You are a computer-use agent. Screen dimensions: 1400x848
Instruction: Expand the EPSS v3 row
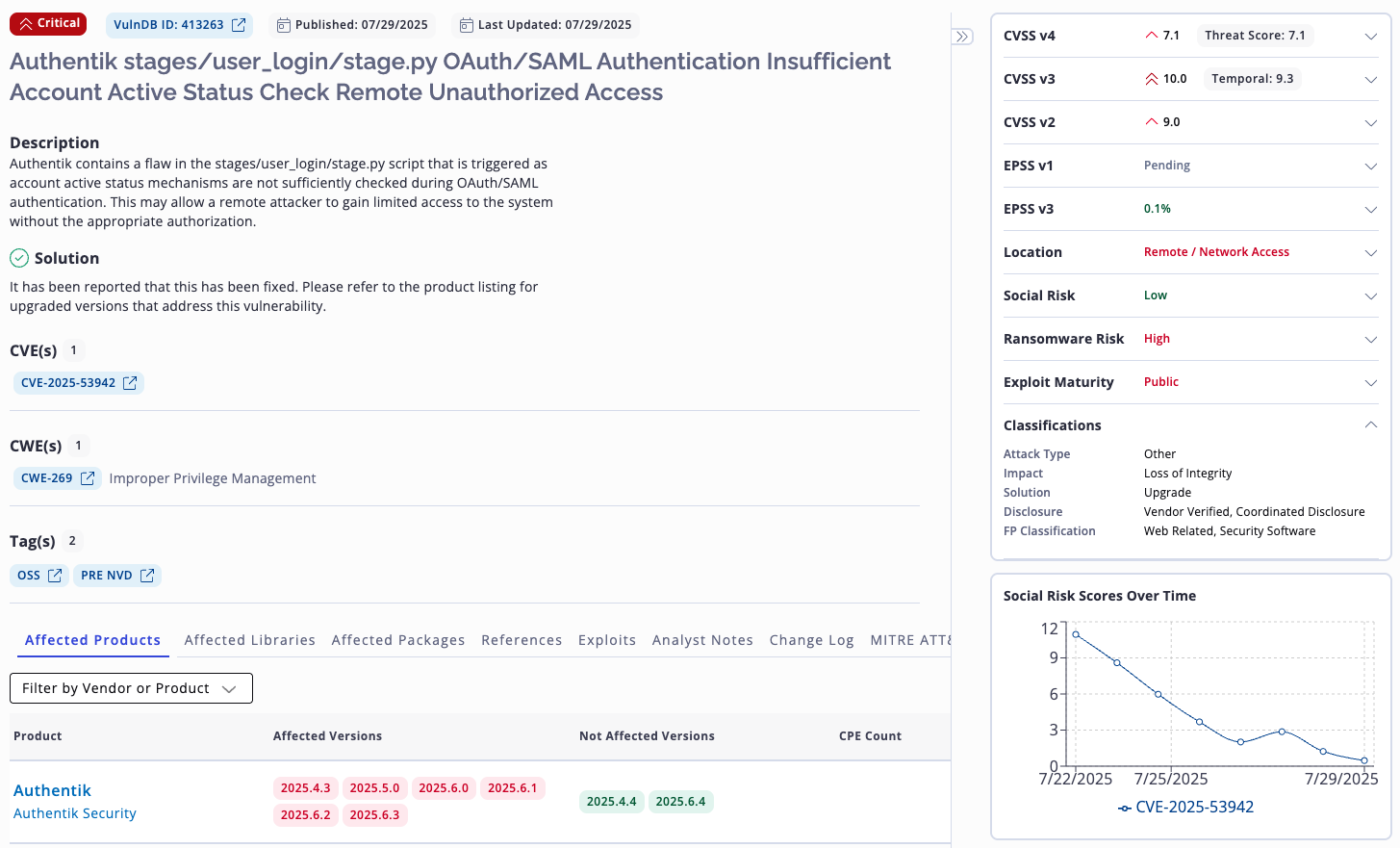point(1371,210)
